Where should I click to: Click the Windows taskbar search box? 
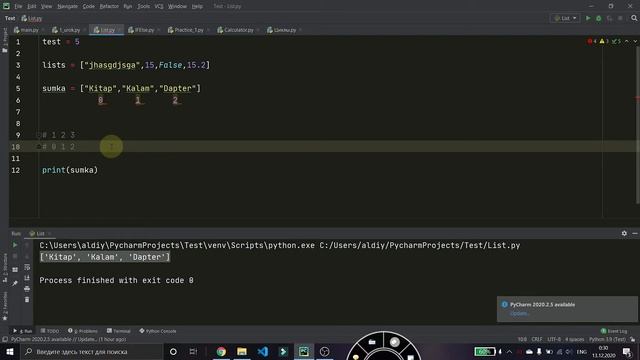click(91, 351)
